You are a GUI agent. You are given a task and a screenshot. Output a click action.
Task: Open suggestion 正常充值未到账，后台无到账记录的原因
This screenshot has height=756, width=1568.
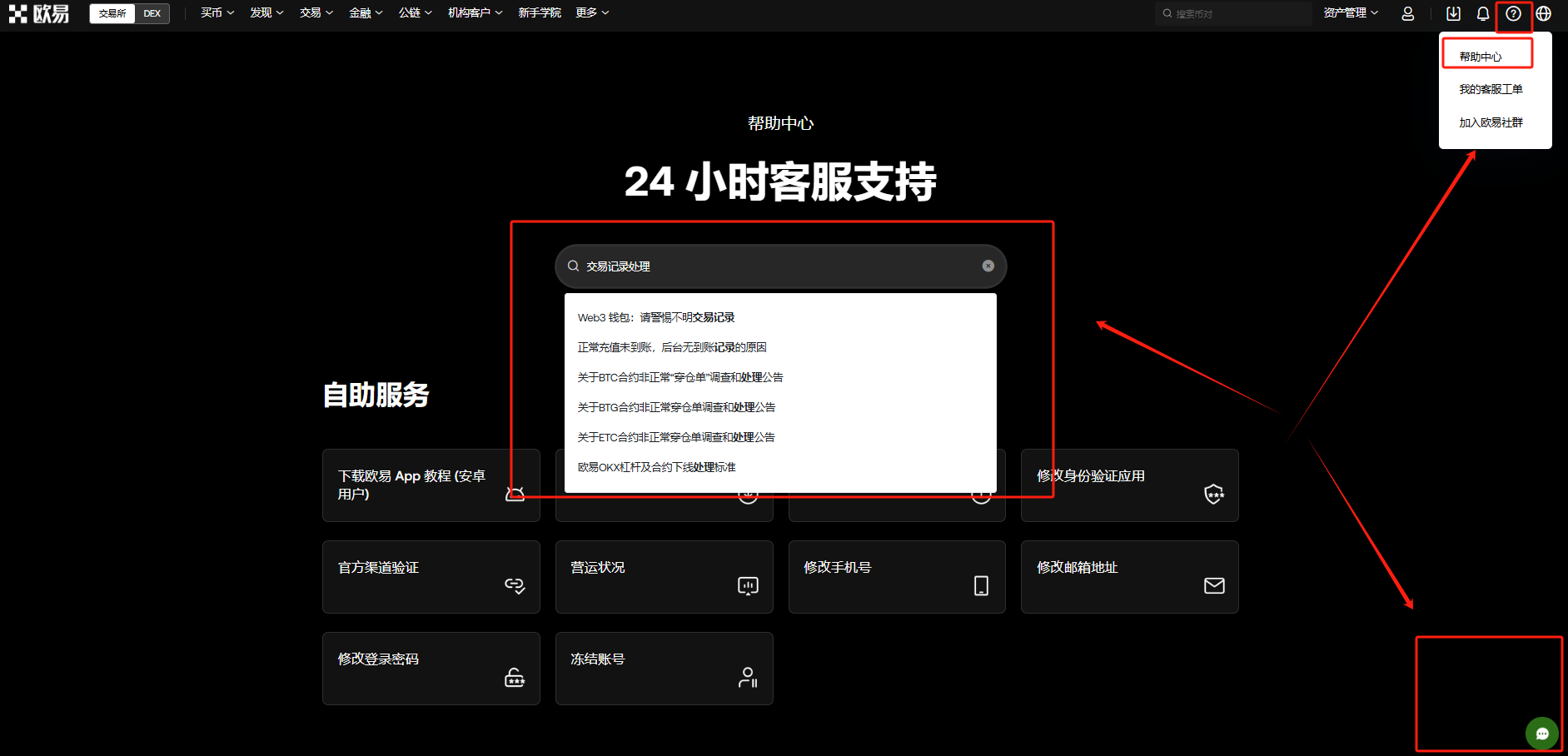[672, 347]
